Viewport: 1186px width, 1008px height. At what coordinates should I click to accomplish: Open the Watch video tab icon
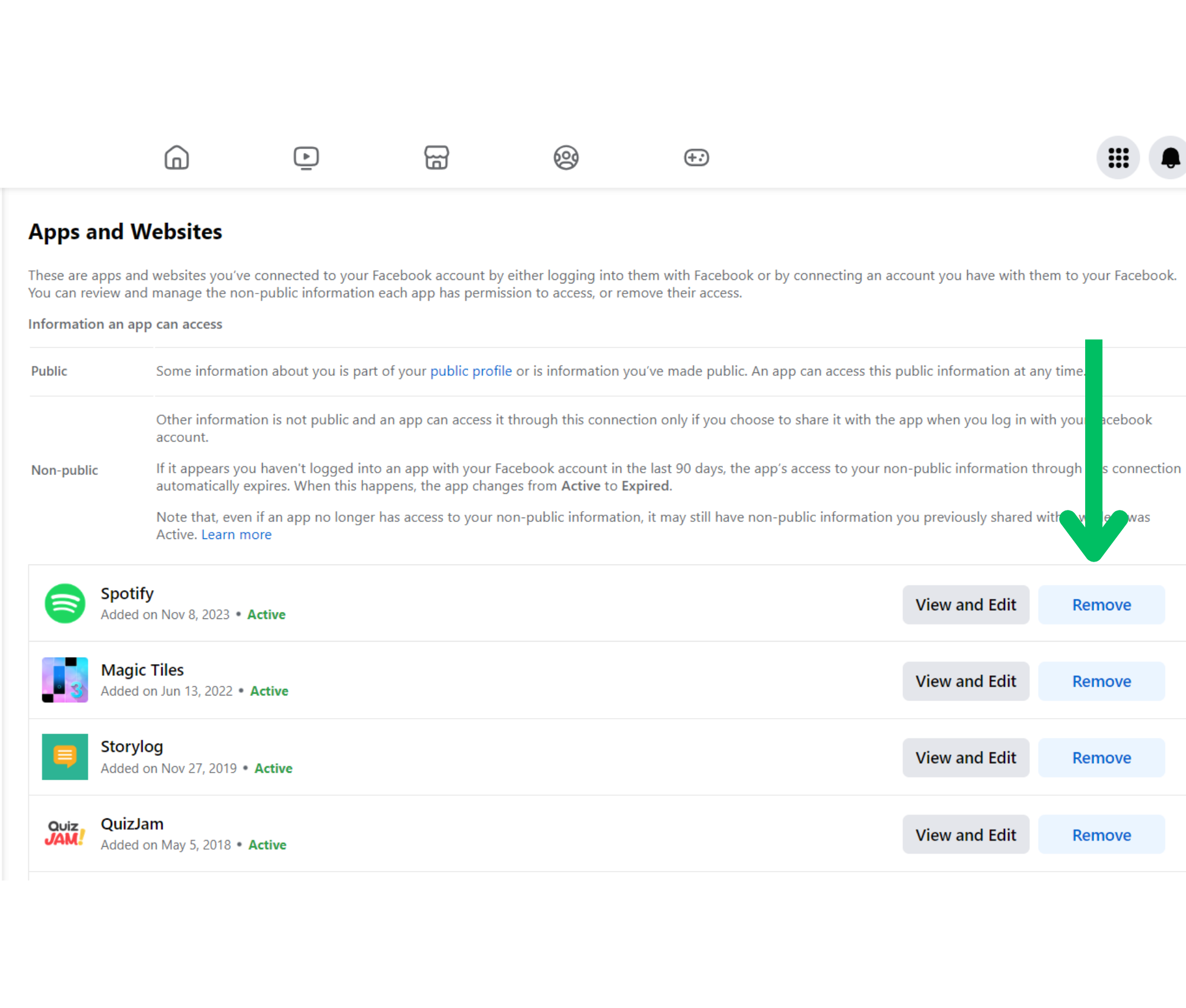tap(306, 158)
